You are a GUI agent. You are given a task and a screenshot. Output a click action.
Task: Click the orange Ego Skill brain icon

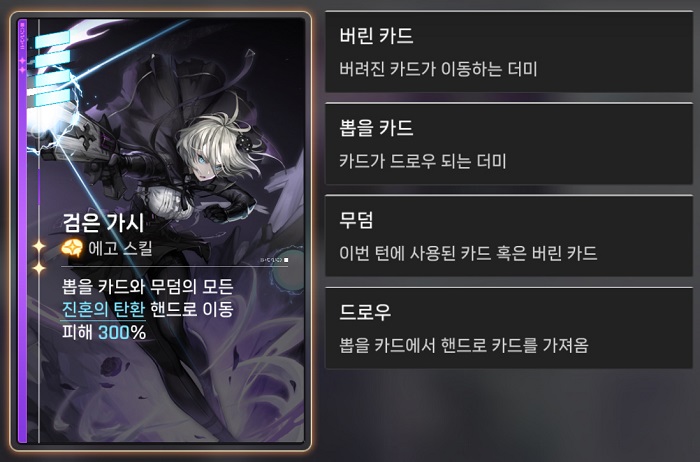(x=72, y=248)
